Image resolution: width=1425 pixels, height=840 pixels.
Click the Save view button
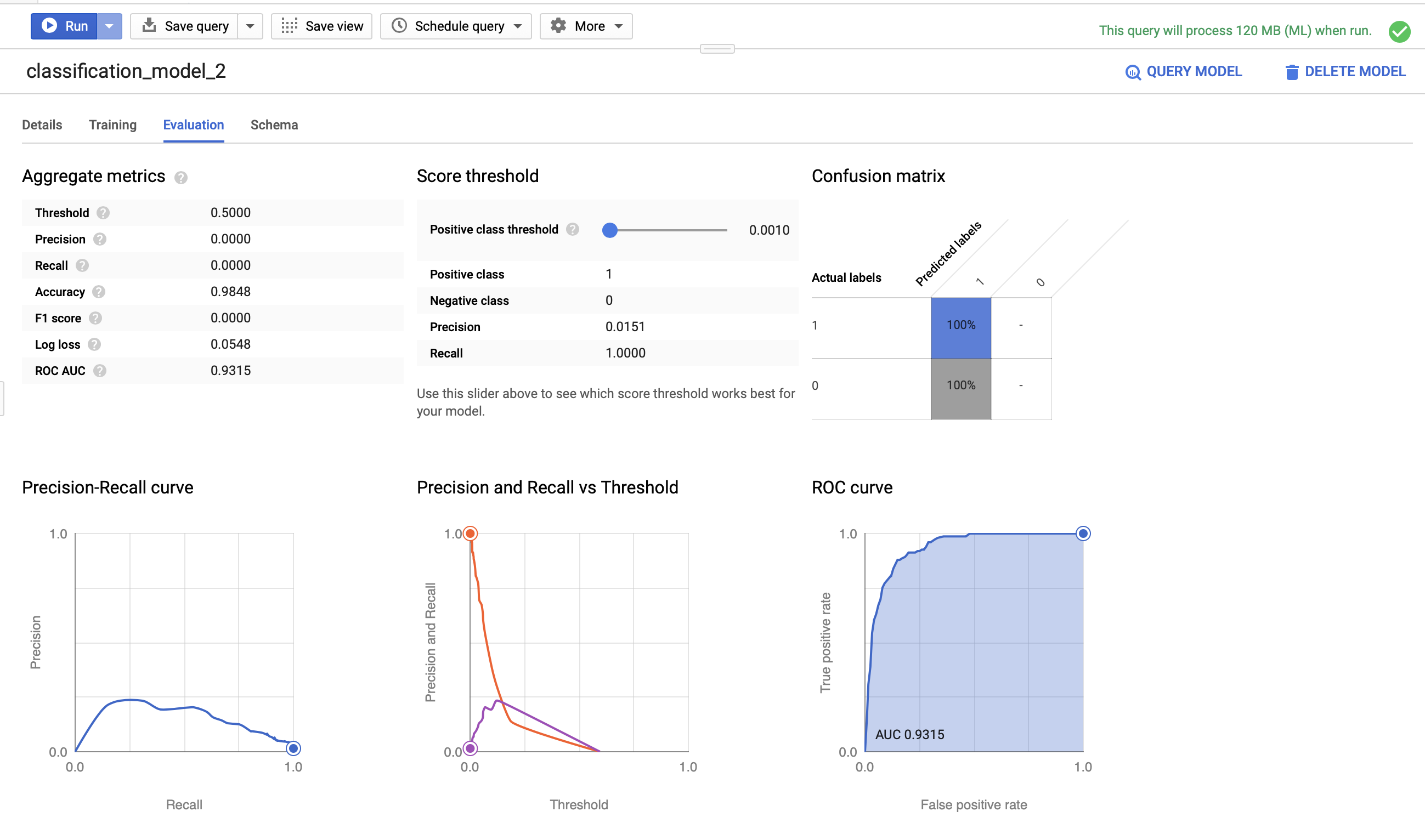(x=321, y=26)
